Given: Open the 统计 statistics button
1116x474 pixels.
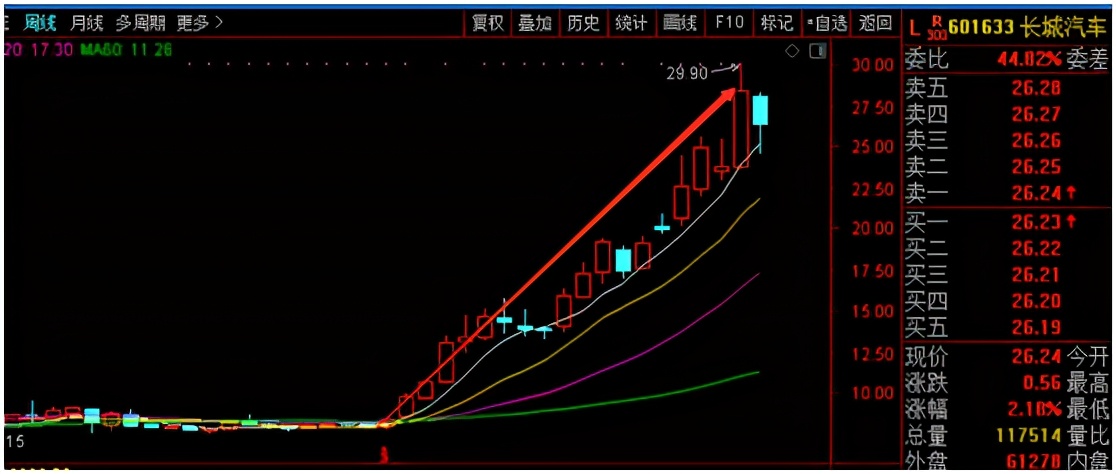Looking at the screenshot, I should 631,23.
